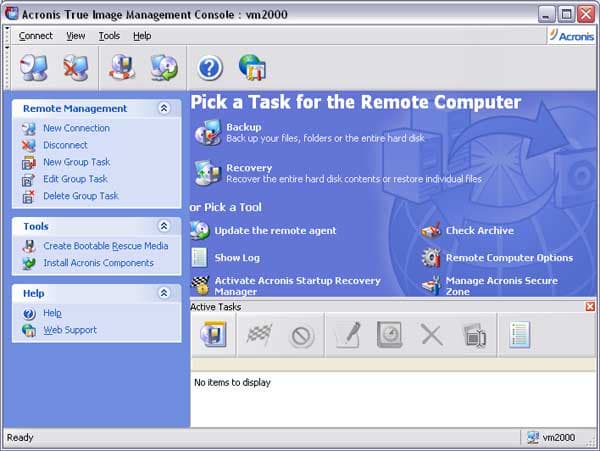Click the Create Bootable Rescue Media toolbar icon
The width and height of the screenshot is (600, 451).
tap(122, 67)
